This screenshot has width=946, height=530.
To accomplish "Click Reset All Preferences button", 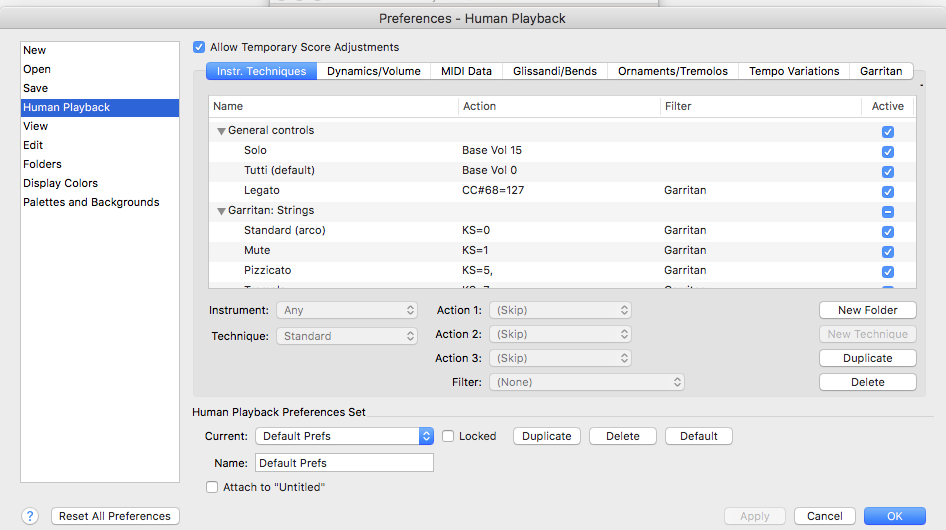I will tap(115, 516).
